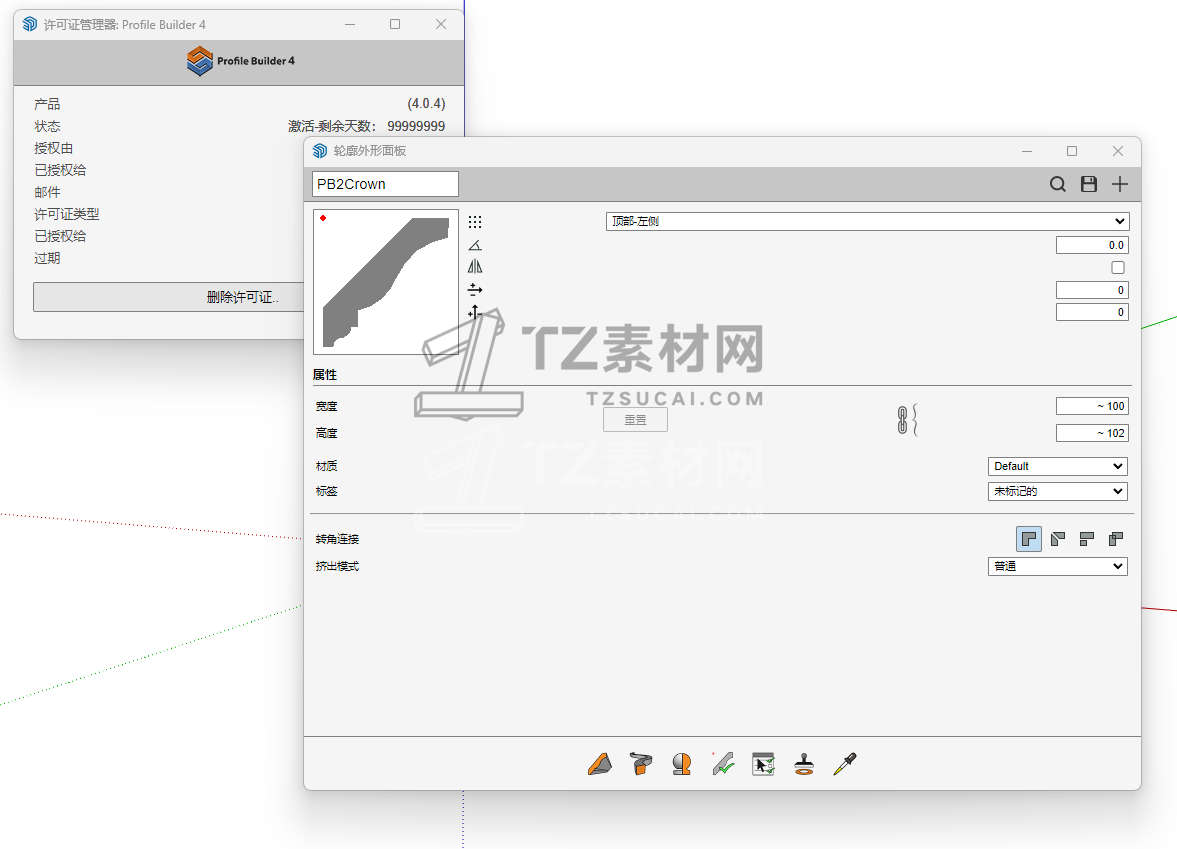
Task: Click the vertical offset icon
Action: coord(474,312)
